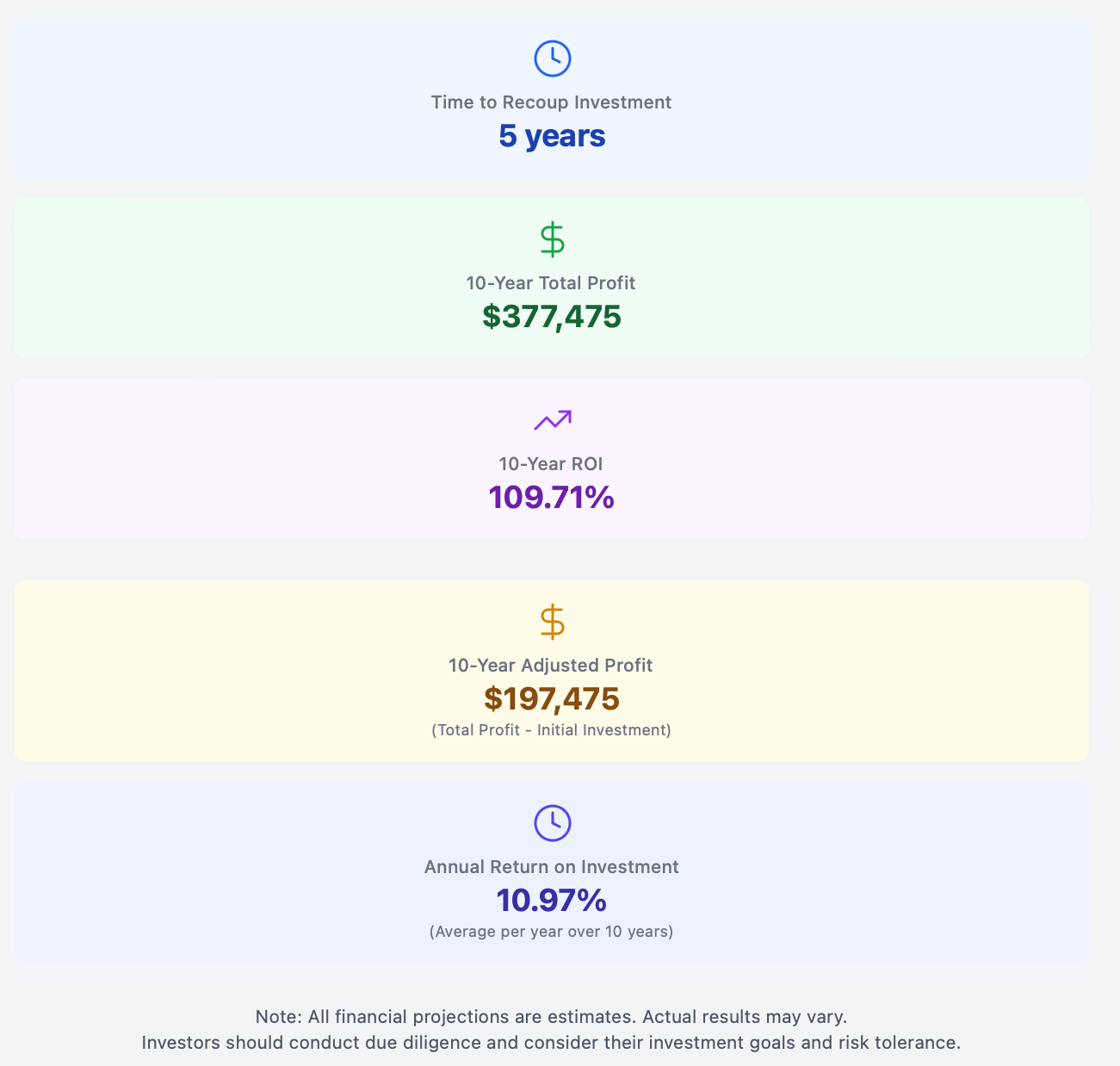Select the 'Annual Return on Investment' label
The image size is (1120, 1066).
552,867
